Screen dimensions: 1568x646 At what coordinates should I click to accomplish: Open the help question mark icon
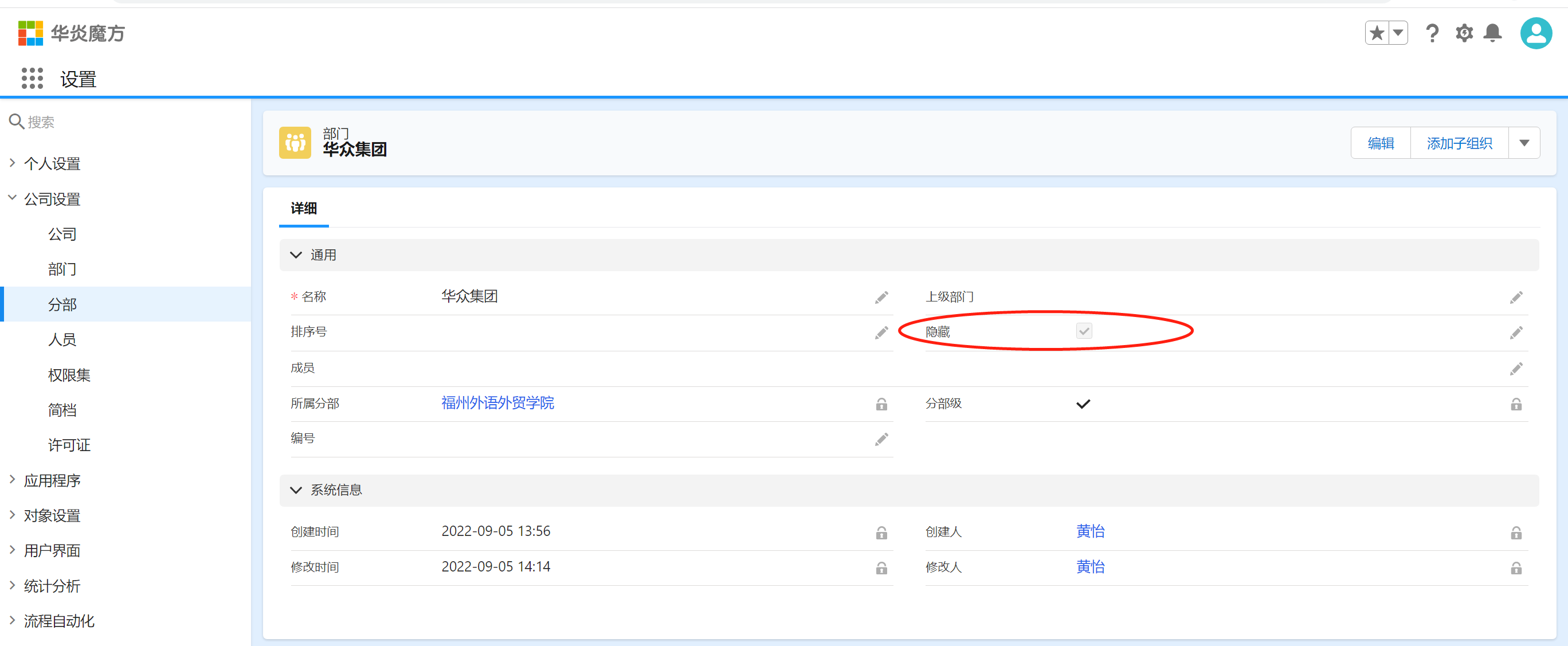1432,32
